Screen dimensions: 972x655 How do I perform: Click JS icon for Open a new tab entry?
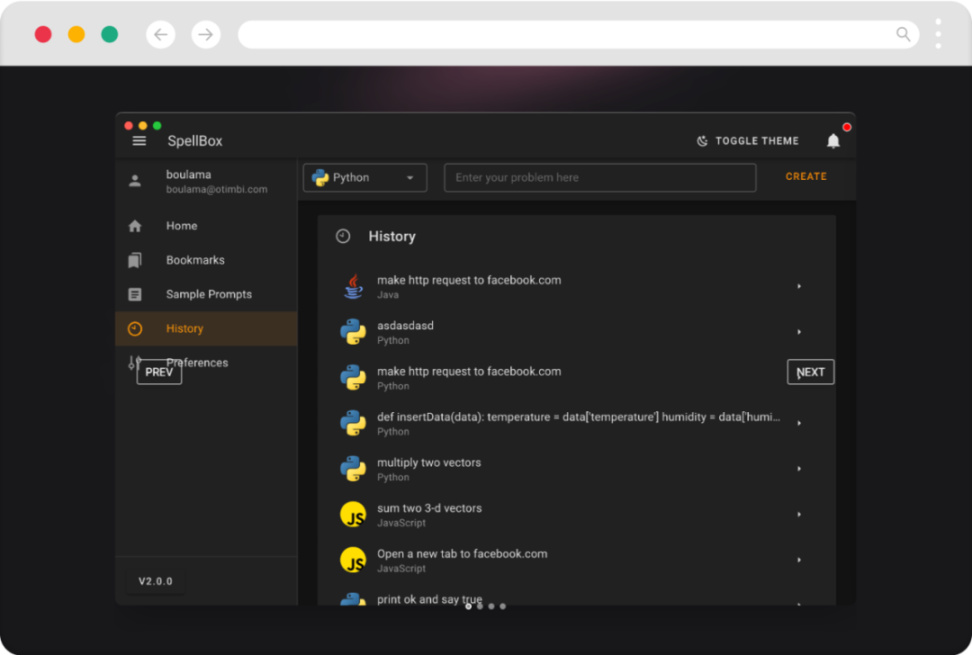[353, 560]
